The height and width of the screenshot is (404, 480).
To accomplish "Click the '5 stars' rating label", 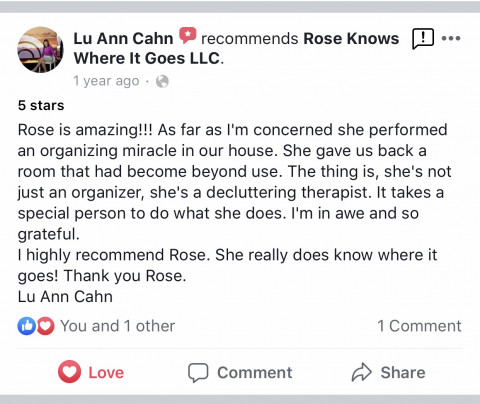I will [41, 105].
